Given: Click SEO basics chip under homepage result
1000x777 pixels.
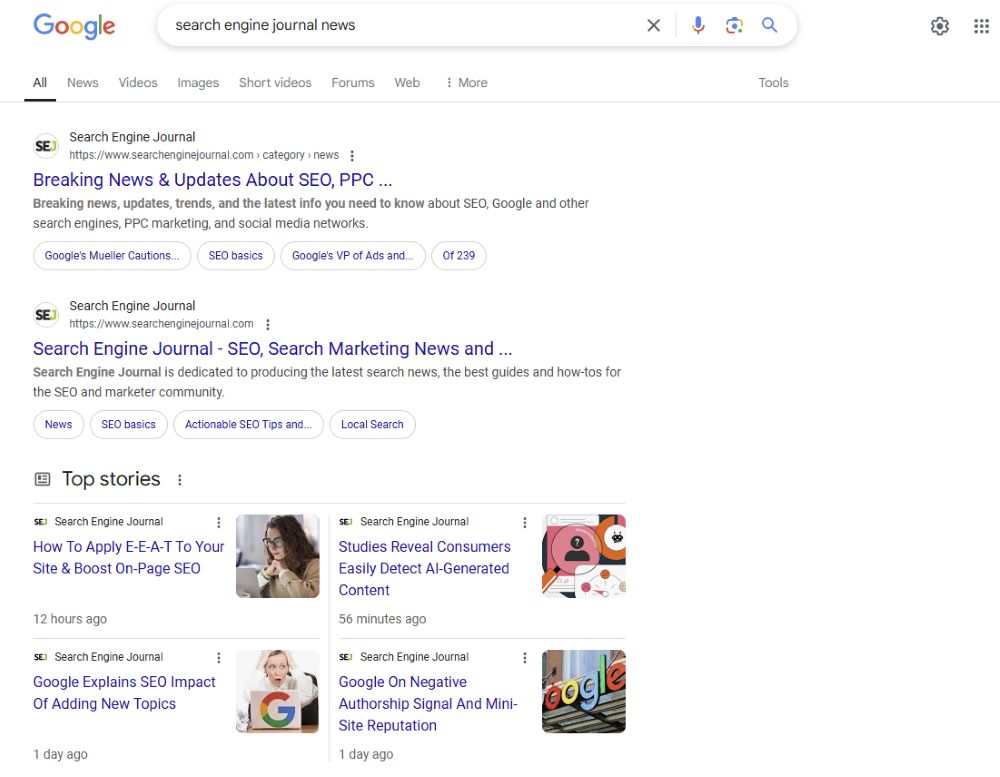Looking at the screenshot, I should pos(128,425).
